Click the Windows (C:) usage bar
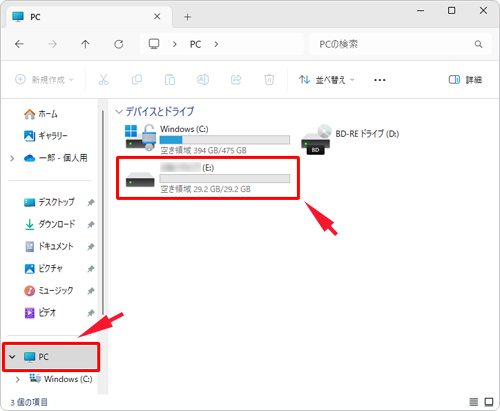The image size is (500, 411). click(x=225, y=140)
